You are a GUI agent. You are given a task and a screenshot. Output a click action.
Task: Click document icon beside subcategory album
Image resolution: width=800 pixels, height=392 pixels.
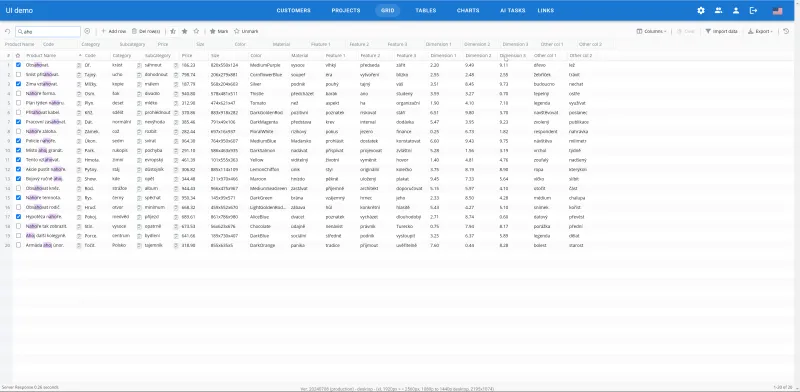pos(139,188)
